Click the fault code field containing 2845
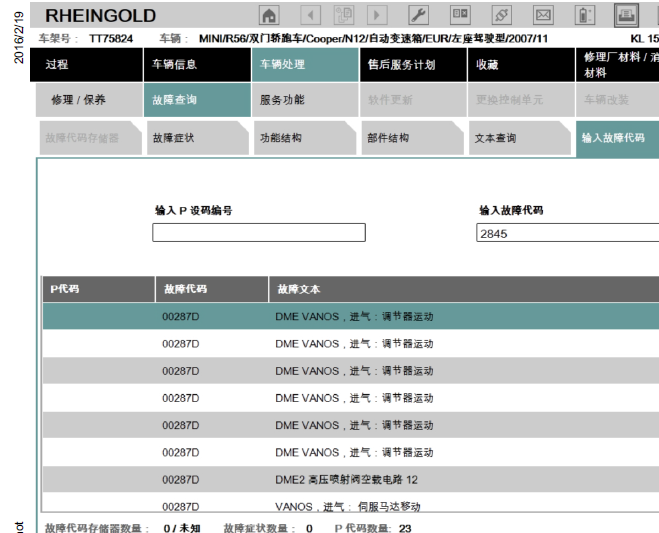 click(x=567, y=233)
